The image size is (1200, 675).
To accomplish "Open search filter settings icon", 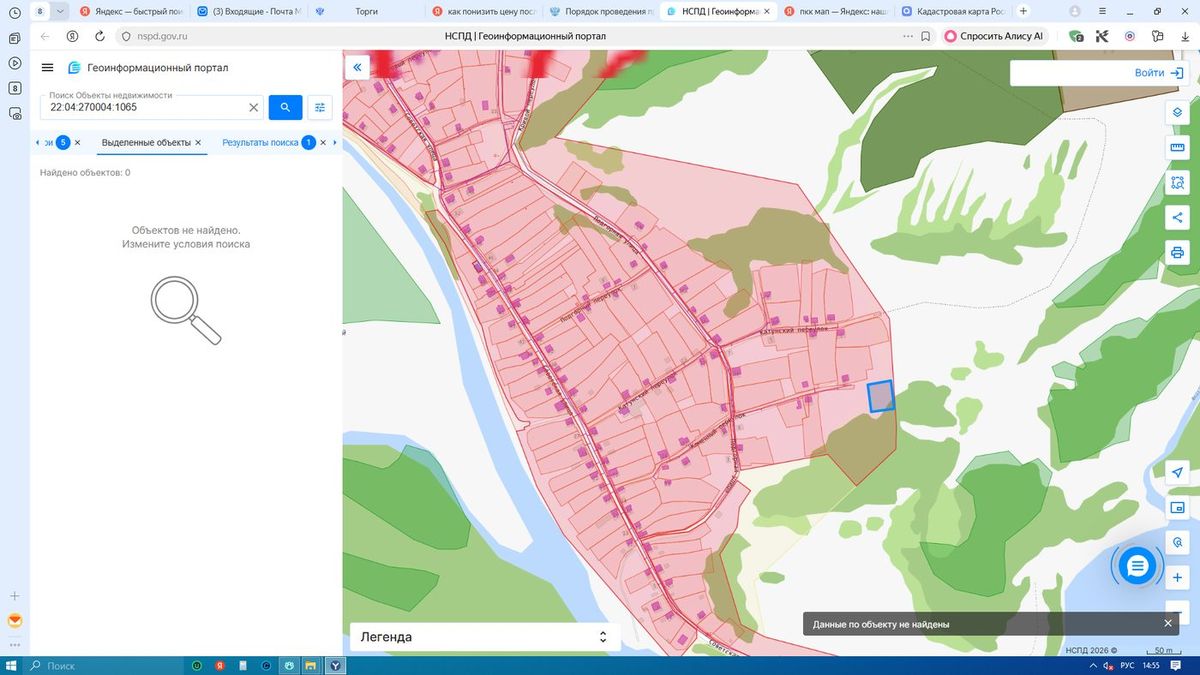I will coord(320,107).
